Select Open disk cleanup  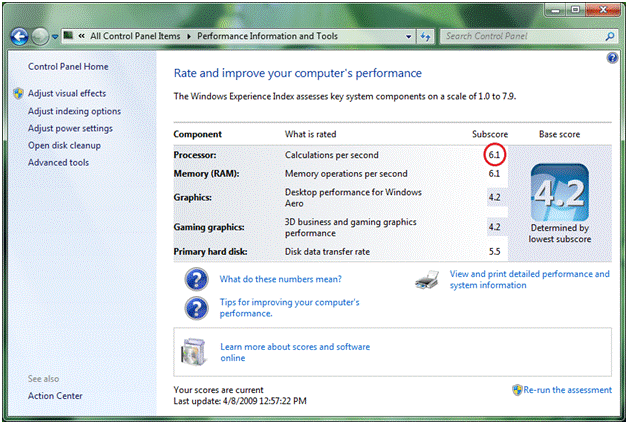[64, 146]
